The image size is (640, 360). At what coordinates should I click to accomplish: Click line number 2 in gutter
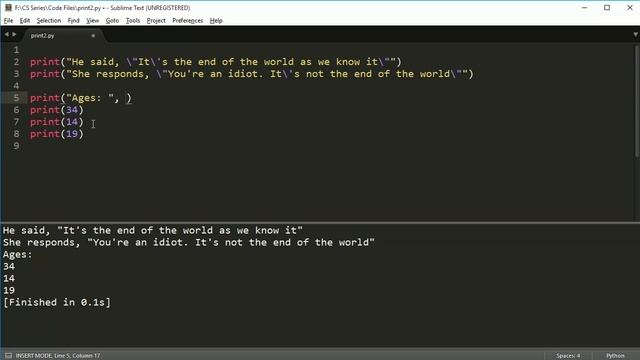coord(16,62)
